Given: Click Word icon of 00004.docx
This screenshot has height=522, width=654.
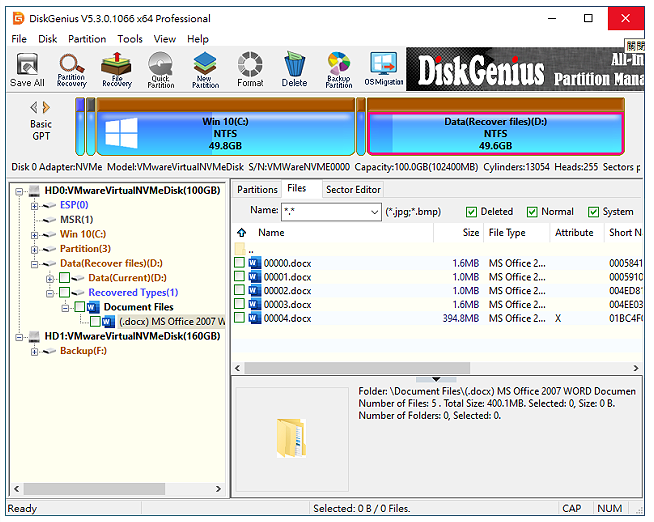Looking at the screenshot, I should tap(254, 318).
